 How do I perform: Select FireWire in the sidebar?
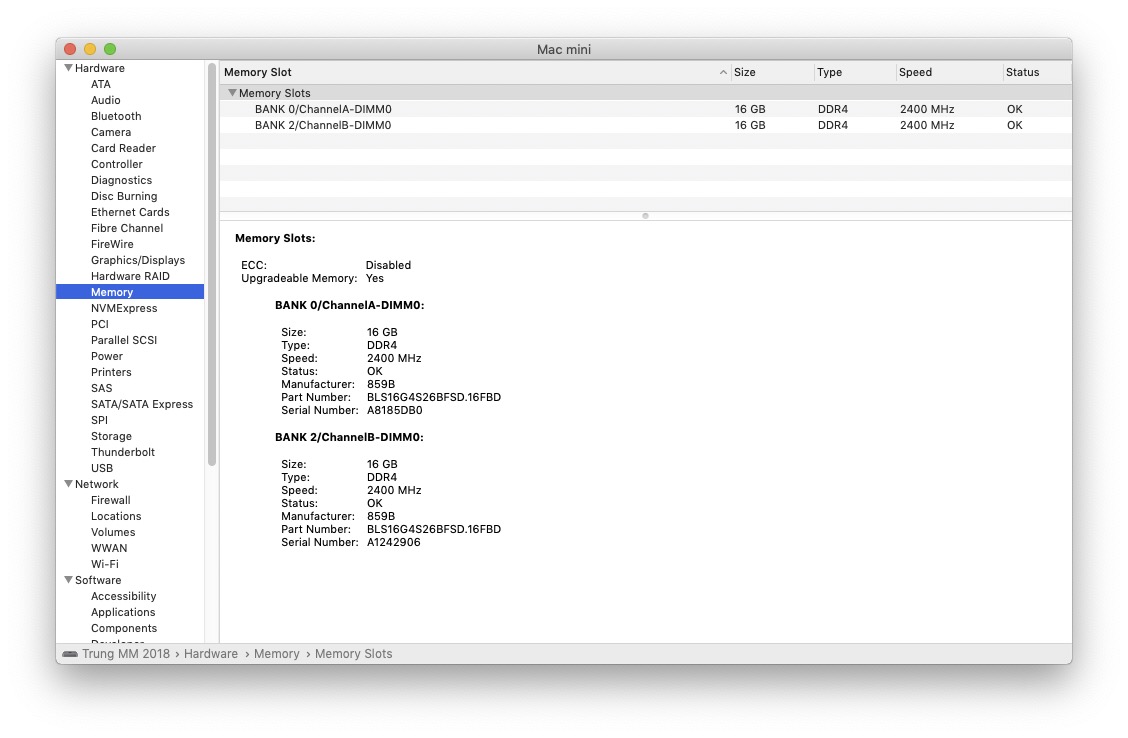112,244
